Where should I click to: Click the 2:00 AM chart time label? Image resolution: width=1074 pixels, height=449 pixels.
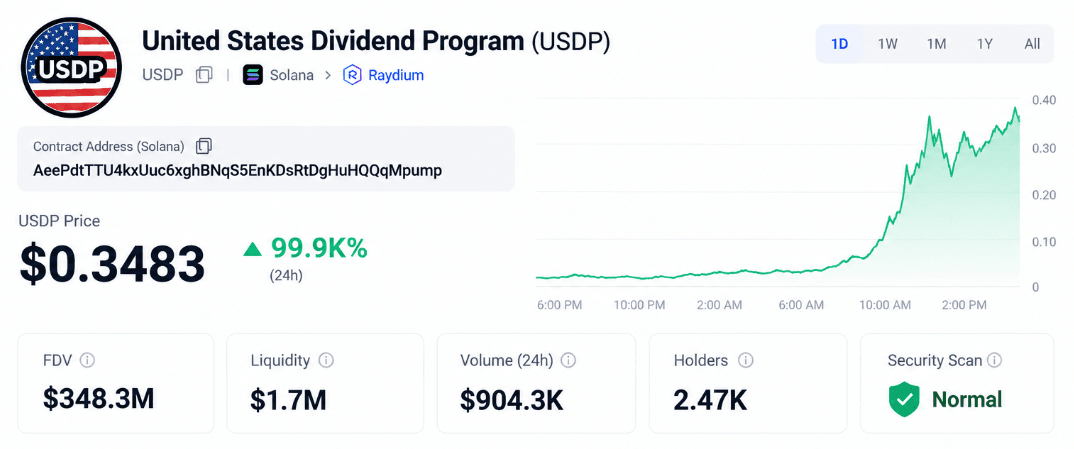tap(719, 305)
